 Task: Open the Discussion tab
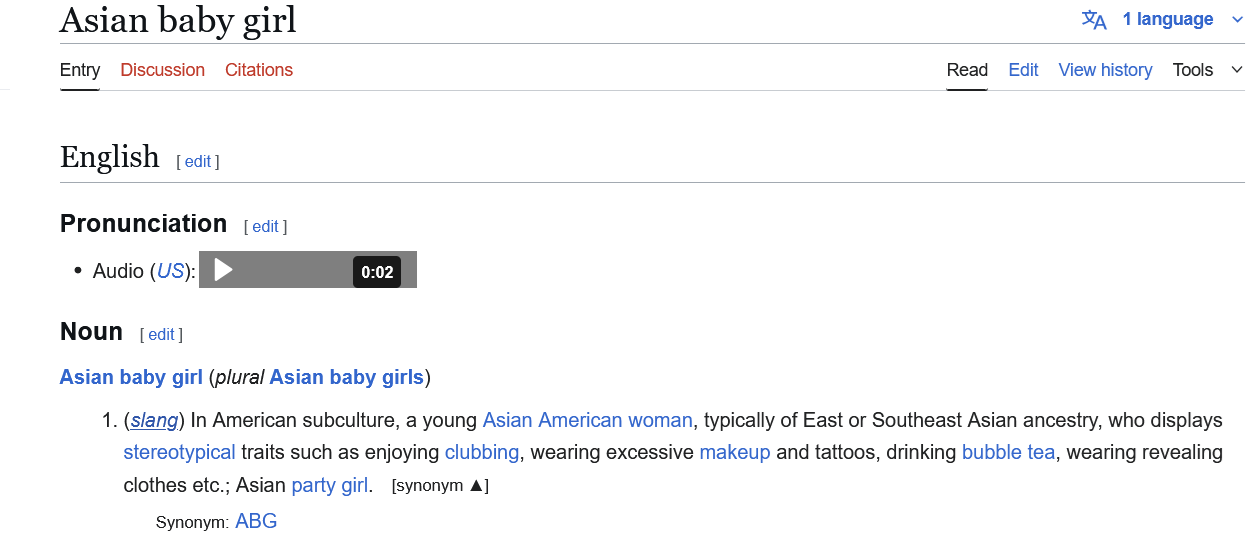pyautogui.click(x=162, y=70)
